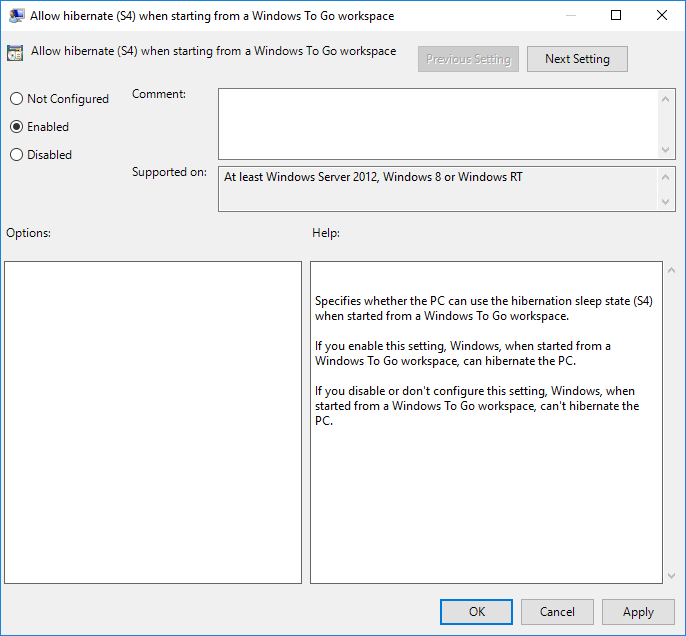The image size is (686, 636).
Task: Close the dialog with the X button
Action: pos(662,15)
